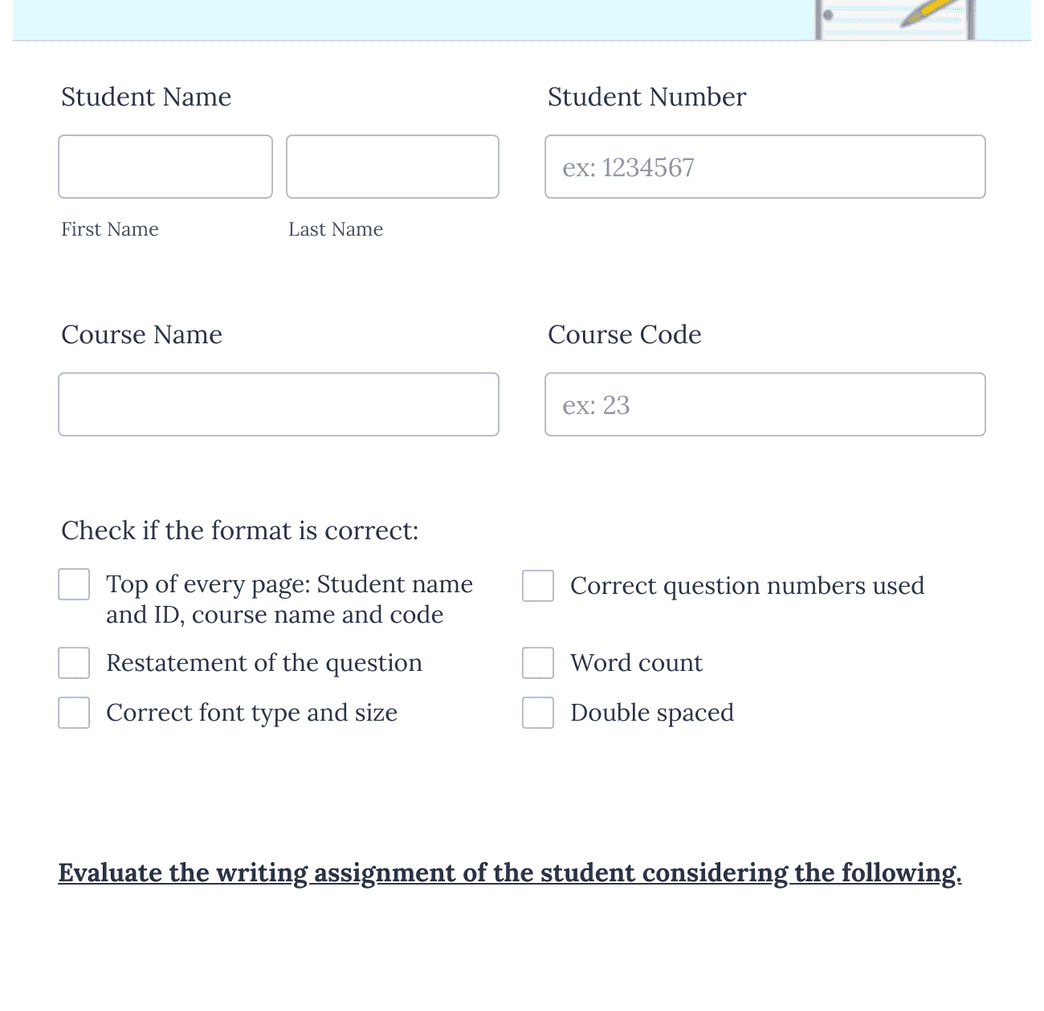Viewport: 1044px width, 1011px height.
Task: Click the 'Check if the format is correct' label
Action: pyautogui.click(x=239, y=530)
